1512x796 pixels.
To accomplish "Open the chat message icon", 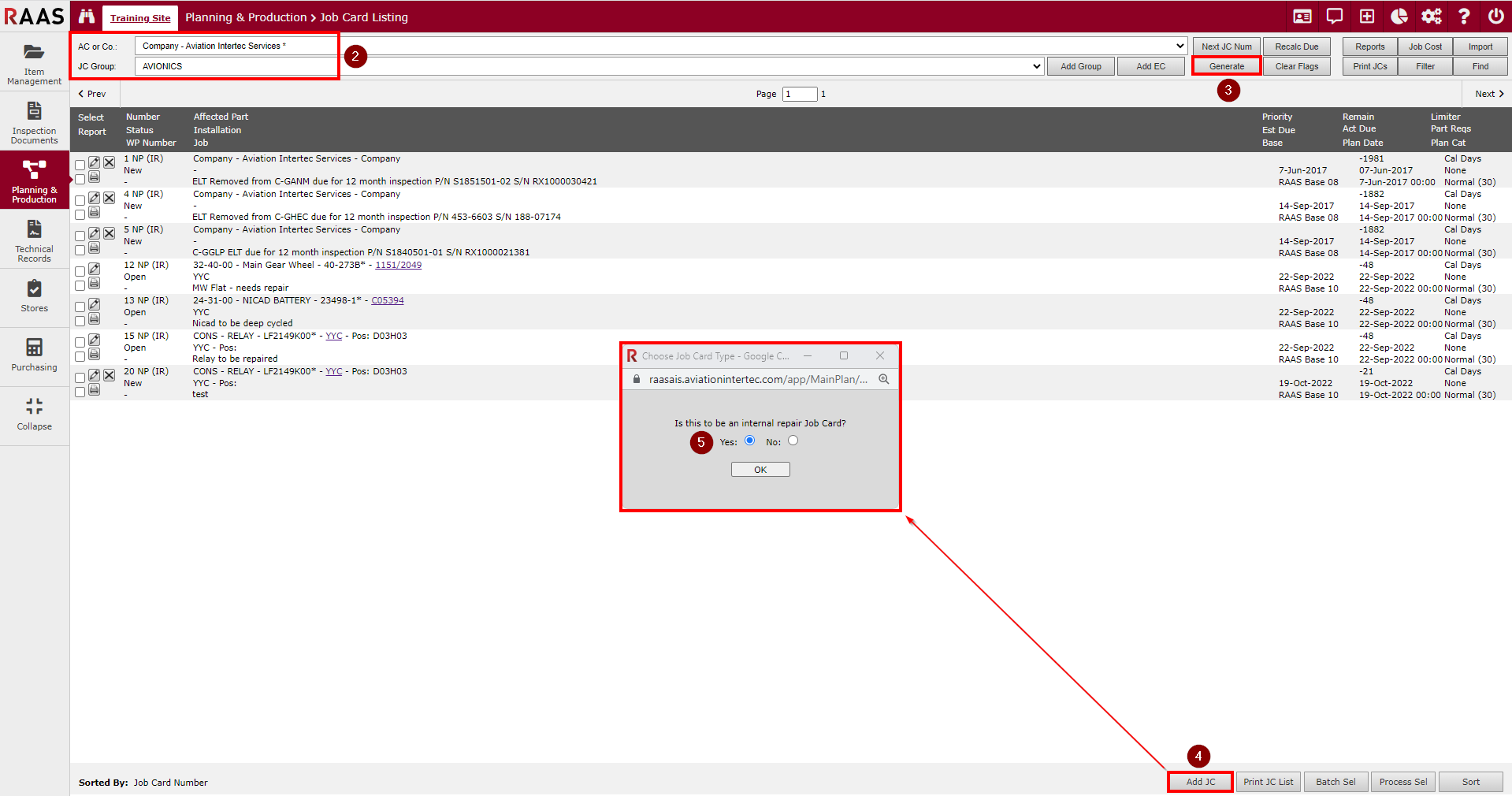I will (x=1335, y=17).
